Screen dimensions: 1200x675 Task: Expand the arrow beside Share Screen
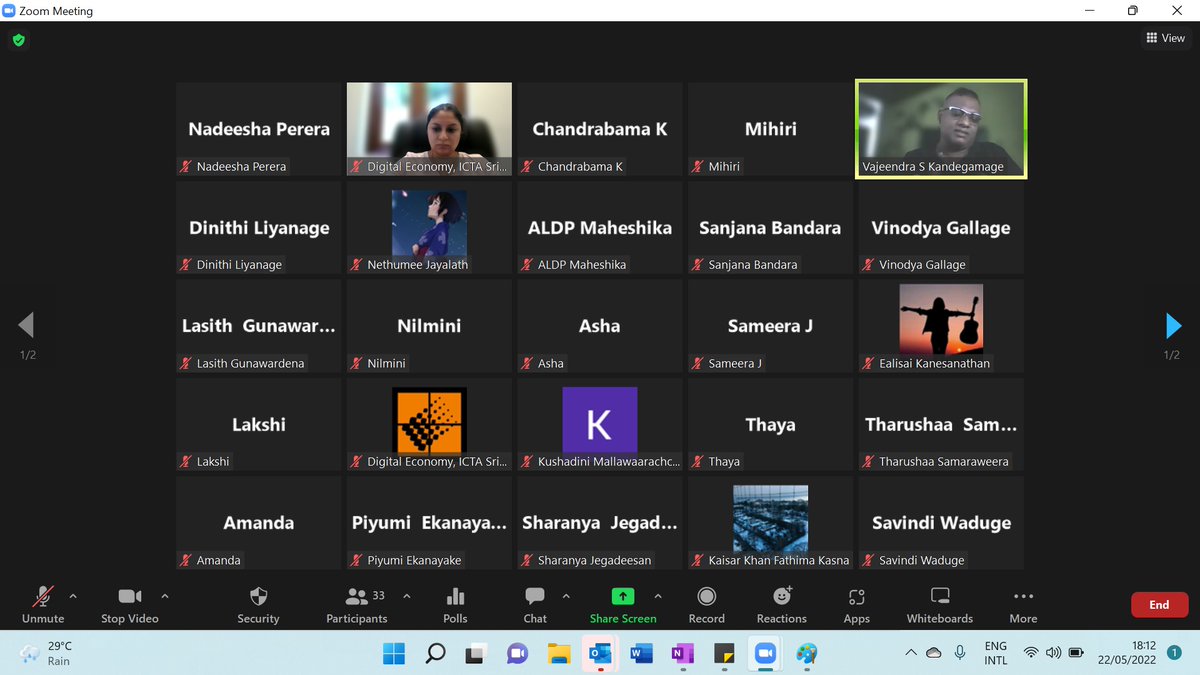658,596
